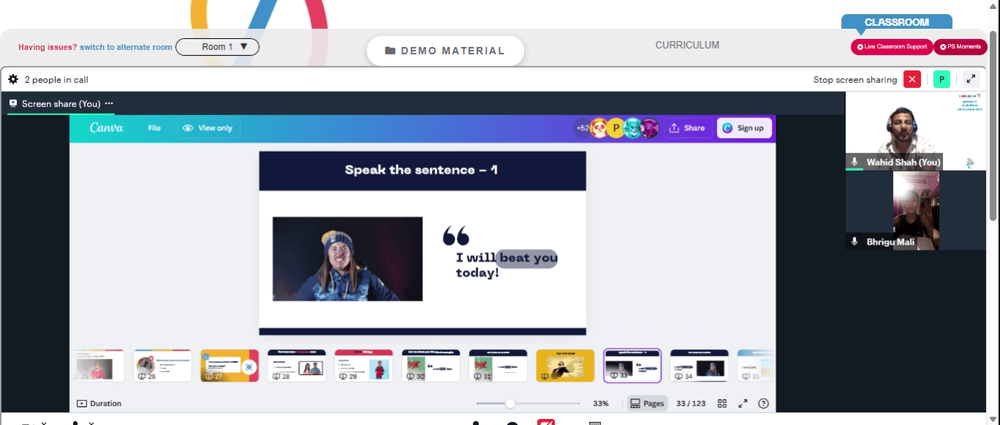Open slide thumbnail 34
The height and width of the screenshot is (425, 1000).
(700, 366)
